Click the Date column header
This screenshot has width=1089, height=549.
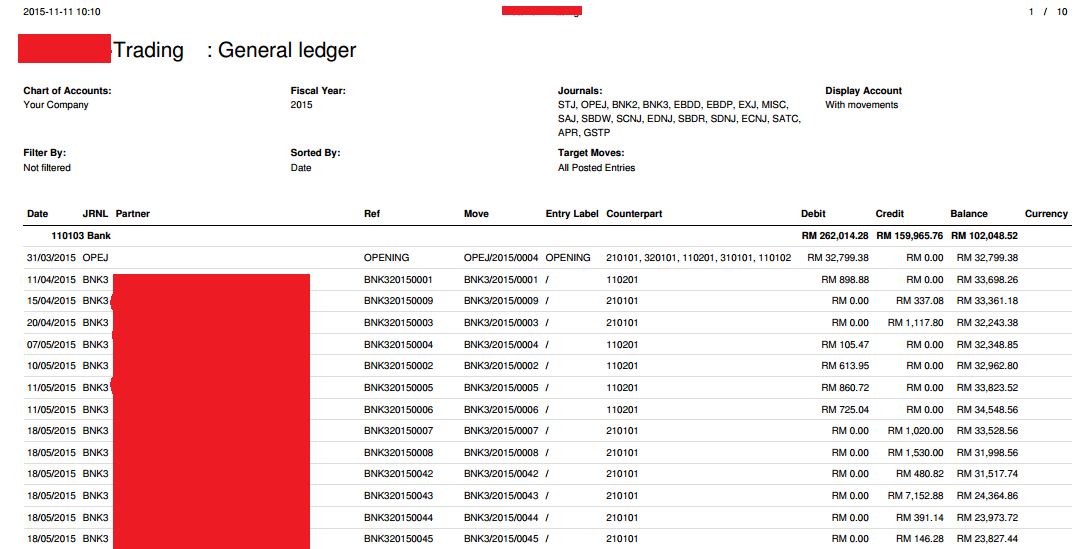(x=37, y=214)
